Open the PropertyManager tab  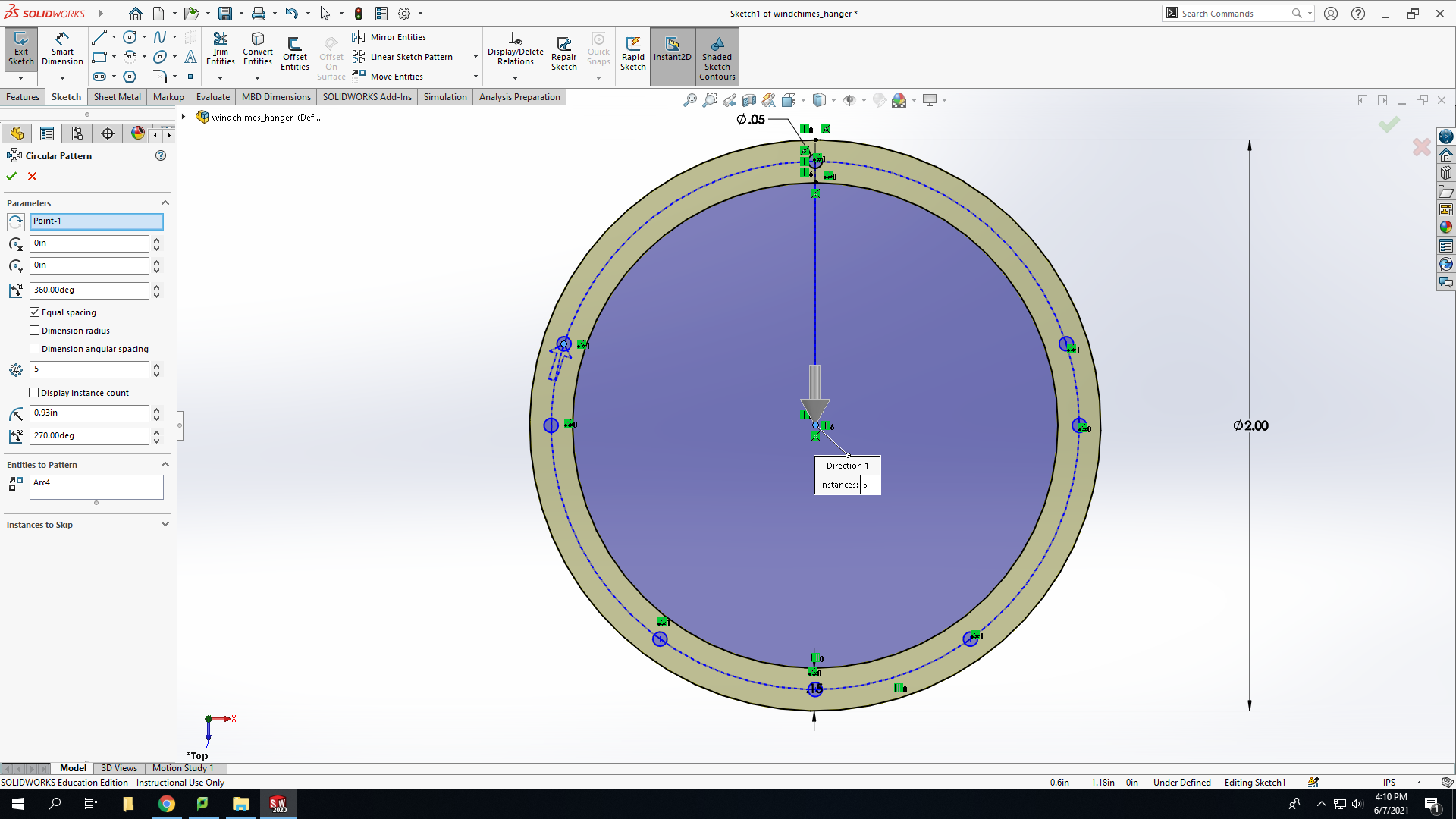[47, 133]
